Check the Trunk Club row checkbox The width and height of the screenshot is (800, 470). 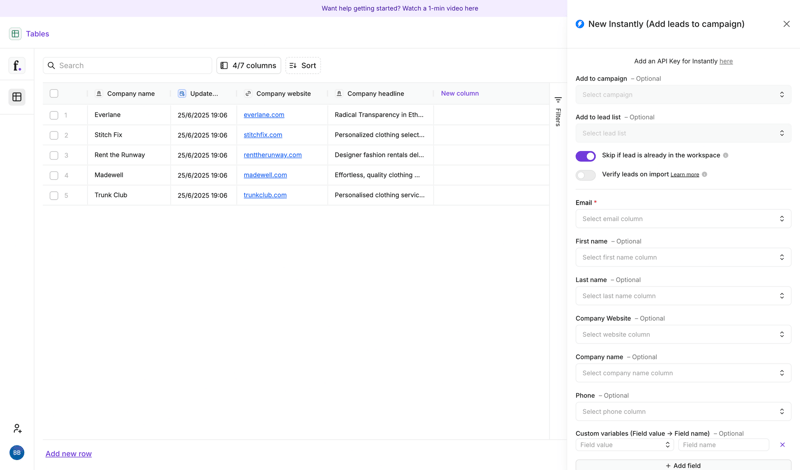54,195
